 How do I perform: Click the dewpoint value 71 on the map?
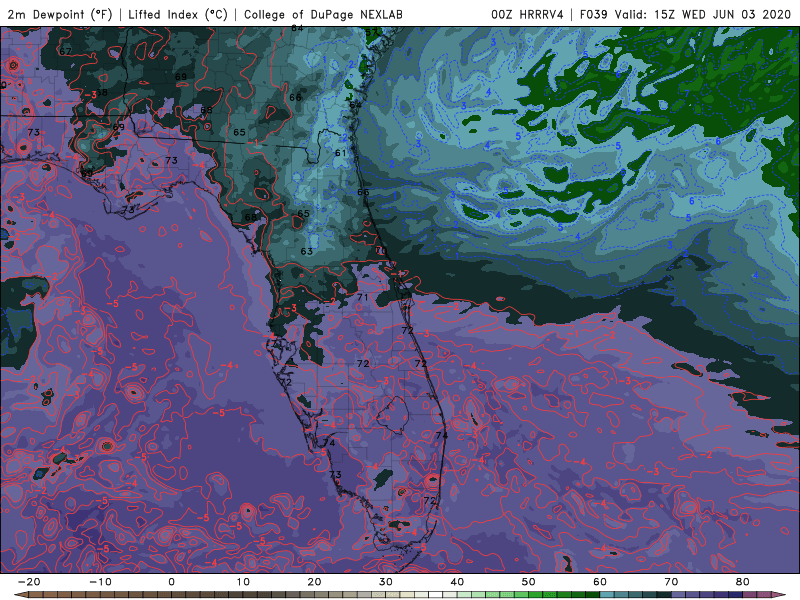click(363, 297)
